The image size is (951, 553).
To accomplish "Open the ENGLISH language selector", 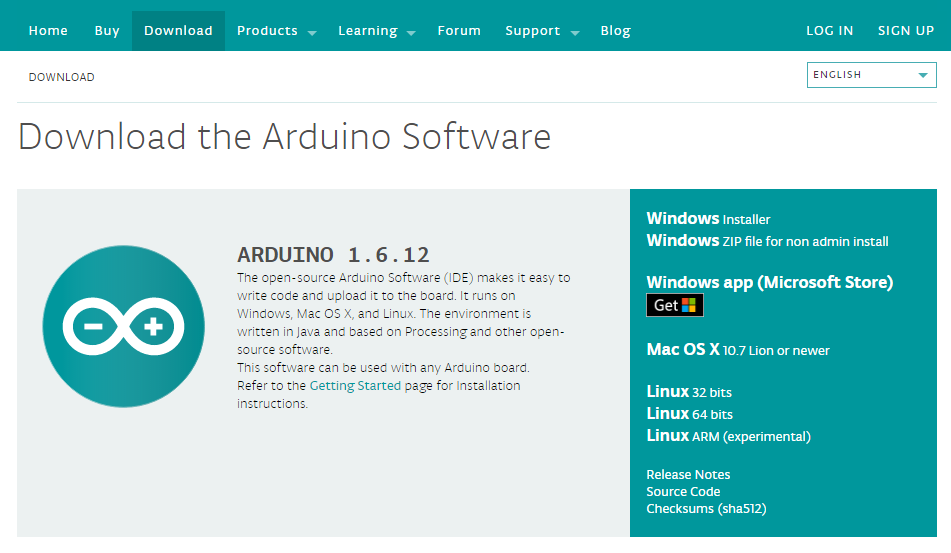I will 872,75.
